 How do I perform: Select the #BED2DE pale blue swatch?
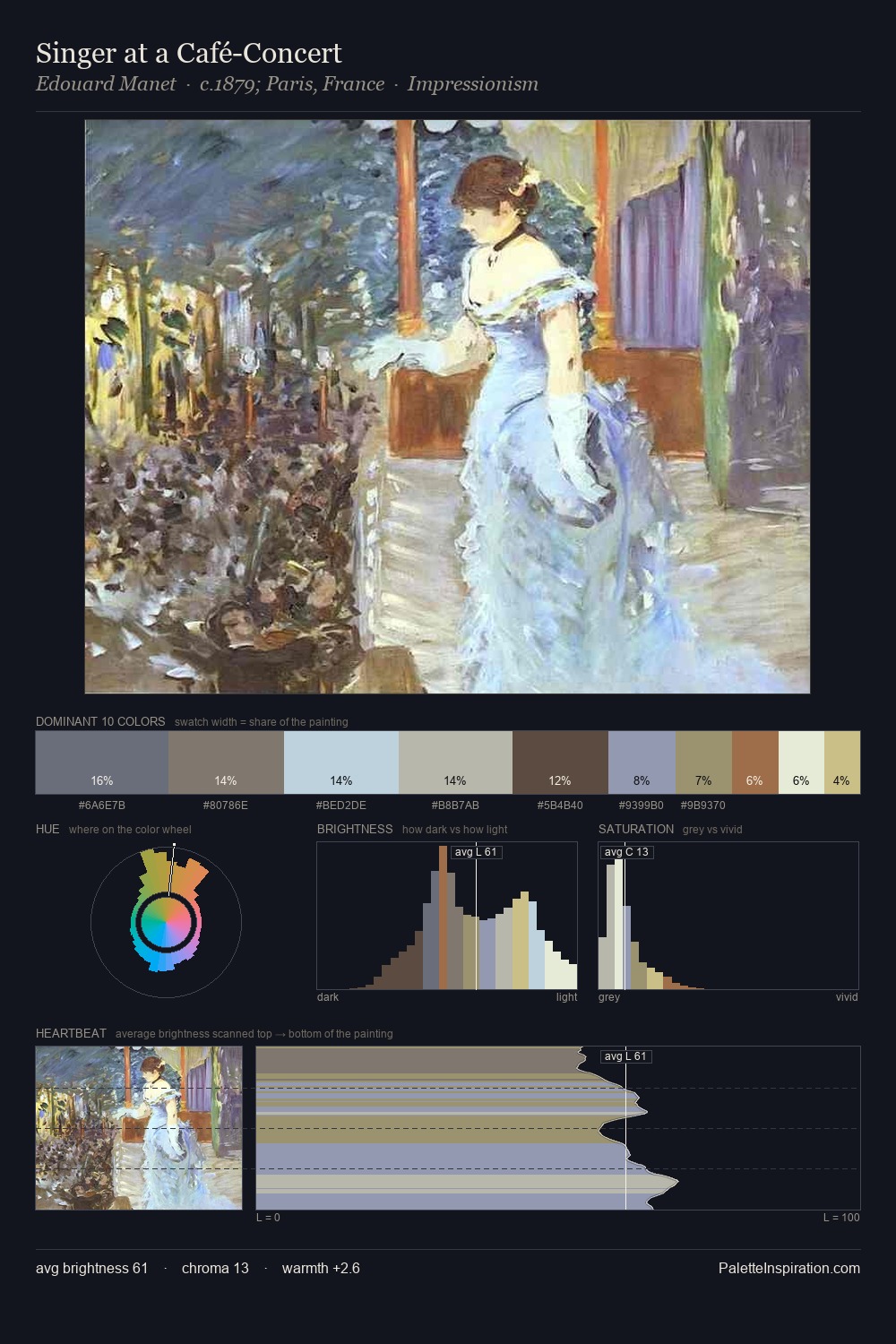341,762
